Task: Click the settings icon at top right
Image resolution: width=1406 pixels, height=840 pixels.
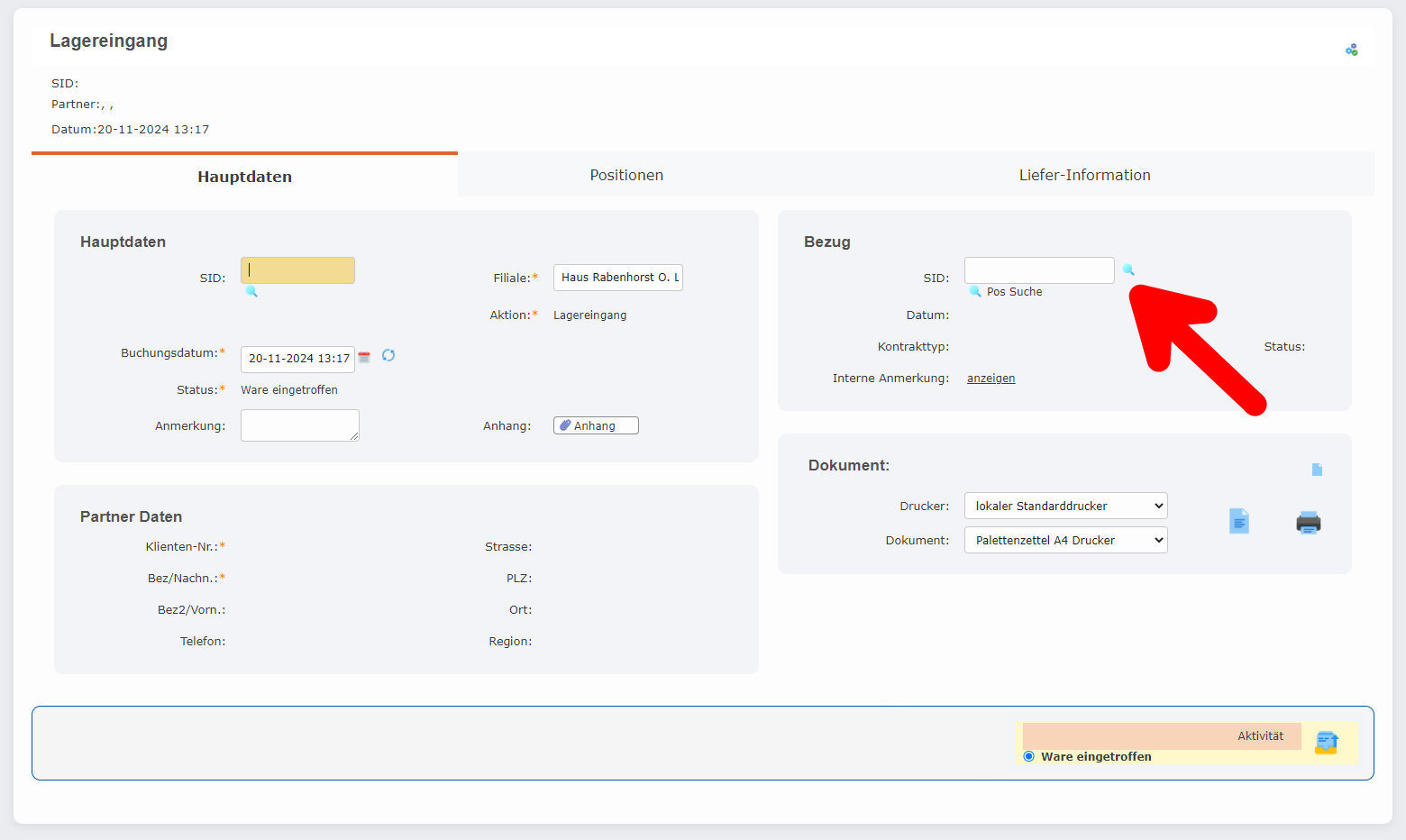Action: (1351, 50)
